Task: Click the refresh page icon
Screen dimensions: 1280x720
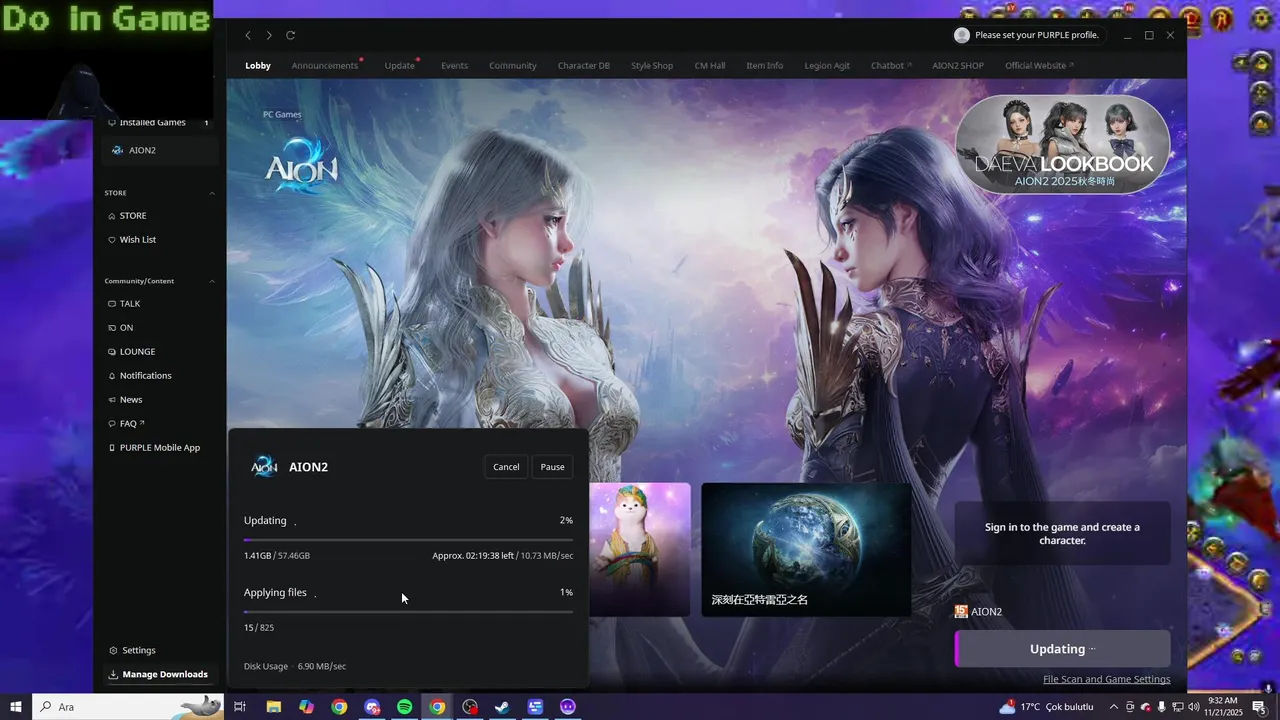Action: pos(291,35)
